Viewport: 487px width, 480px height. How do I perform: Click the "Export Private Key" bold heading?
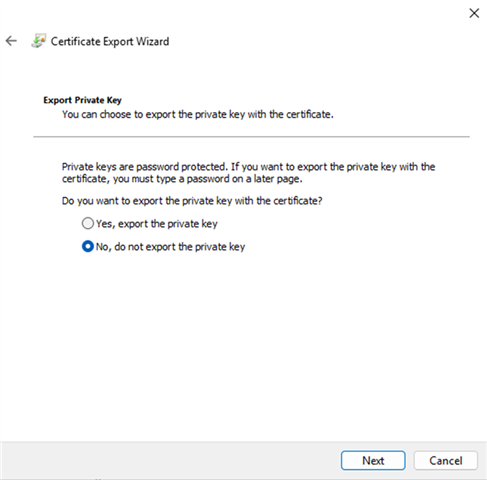[82, 100]
